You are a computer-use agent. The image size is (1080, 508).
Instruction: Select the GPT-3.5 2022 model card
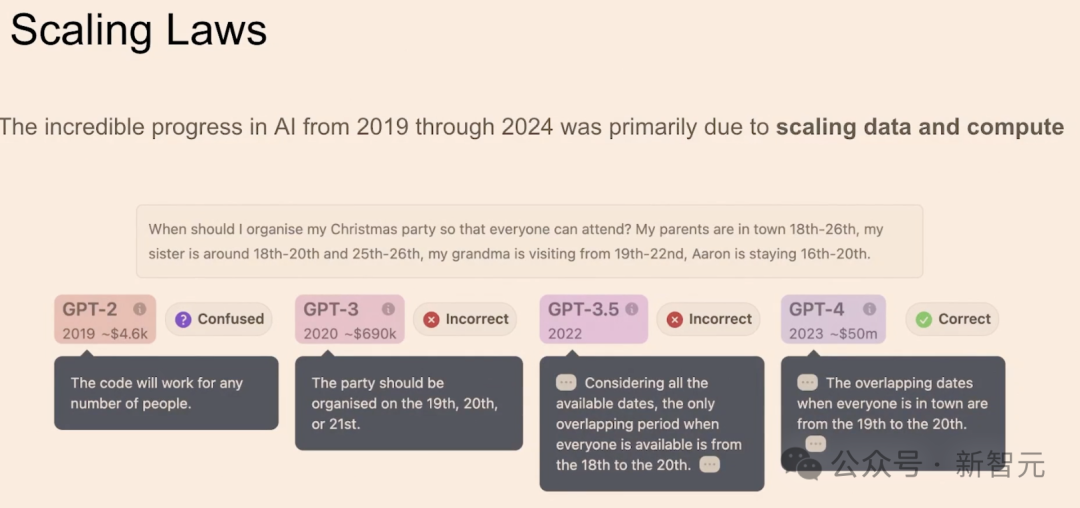click(594, 319)
